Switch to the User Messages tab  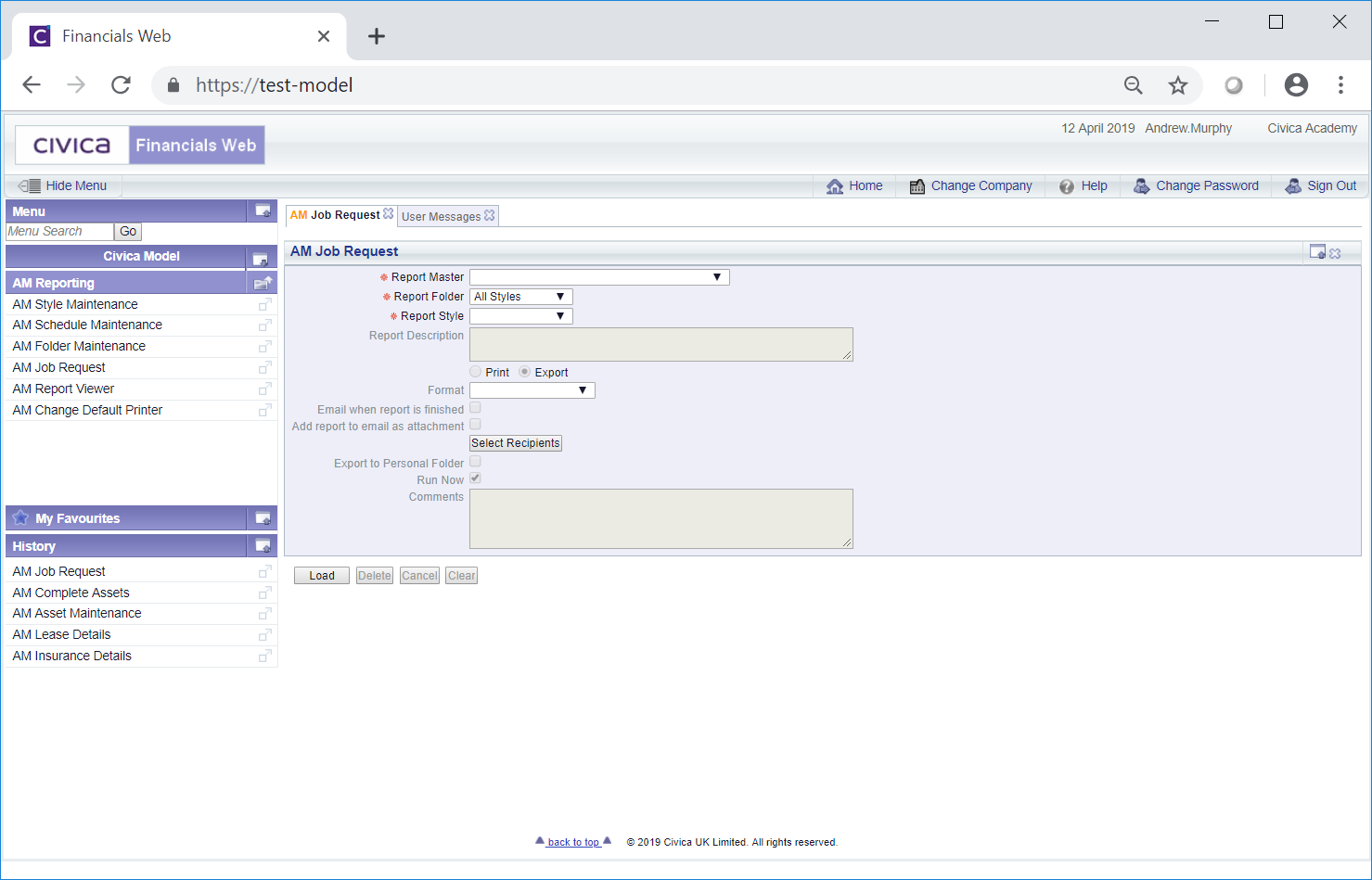point(442,216)
